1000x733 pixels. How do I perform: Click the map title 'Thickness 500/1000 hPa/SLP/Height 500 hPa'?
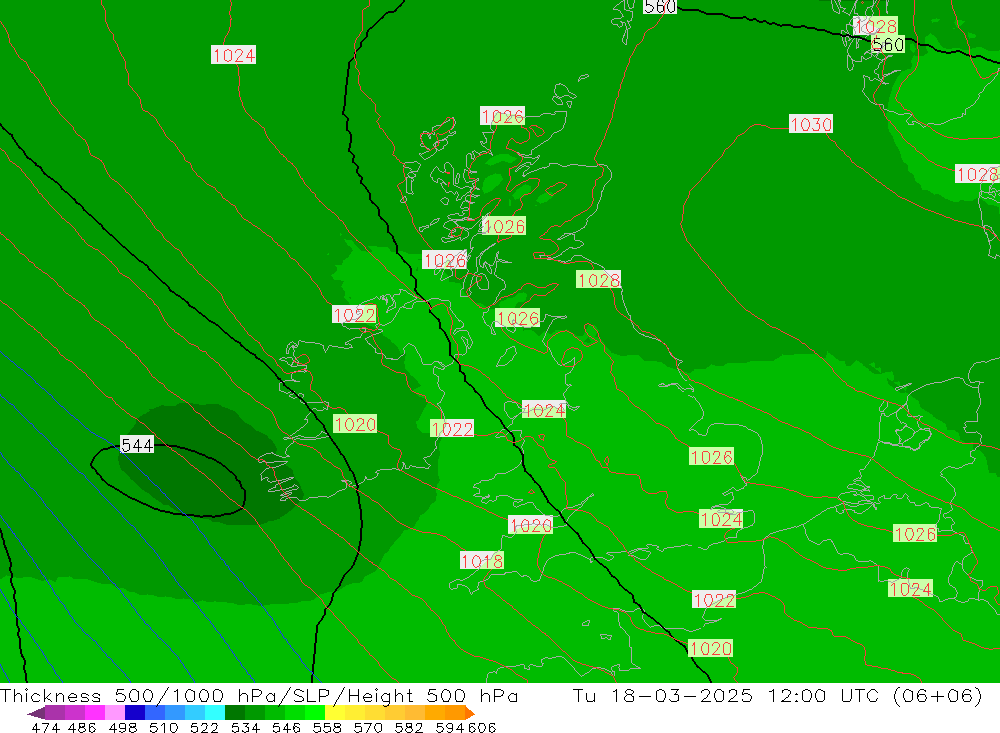[259, 695]
